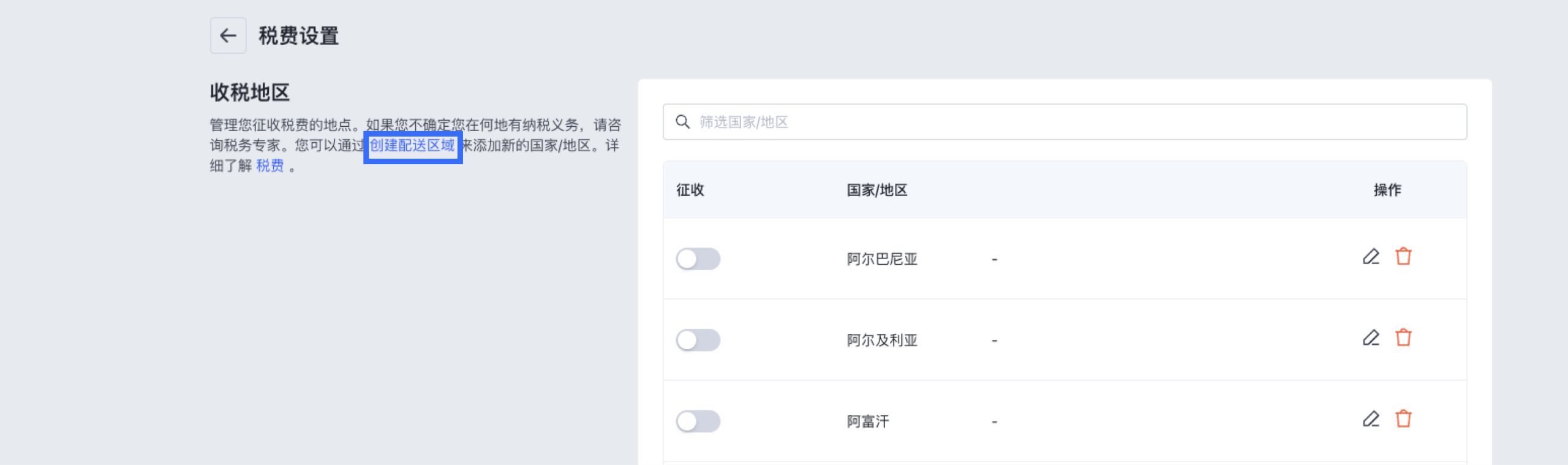The height and width of the screenshot is (465, 1568).
Task: Select the 阿尔巴尼亚 country name
Action: tap(882, 260)
